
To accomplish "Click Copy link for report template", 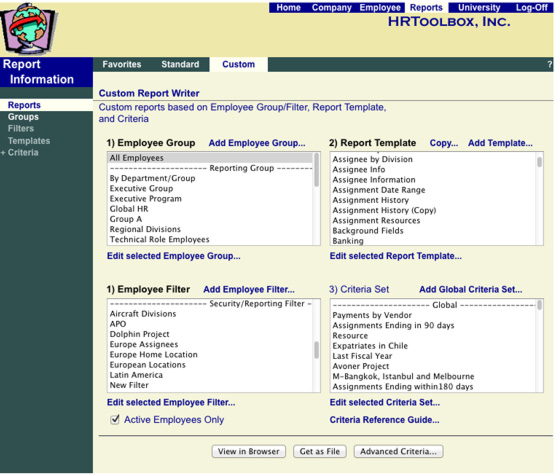I will tap(444, 143).
